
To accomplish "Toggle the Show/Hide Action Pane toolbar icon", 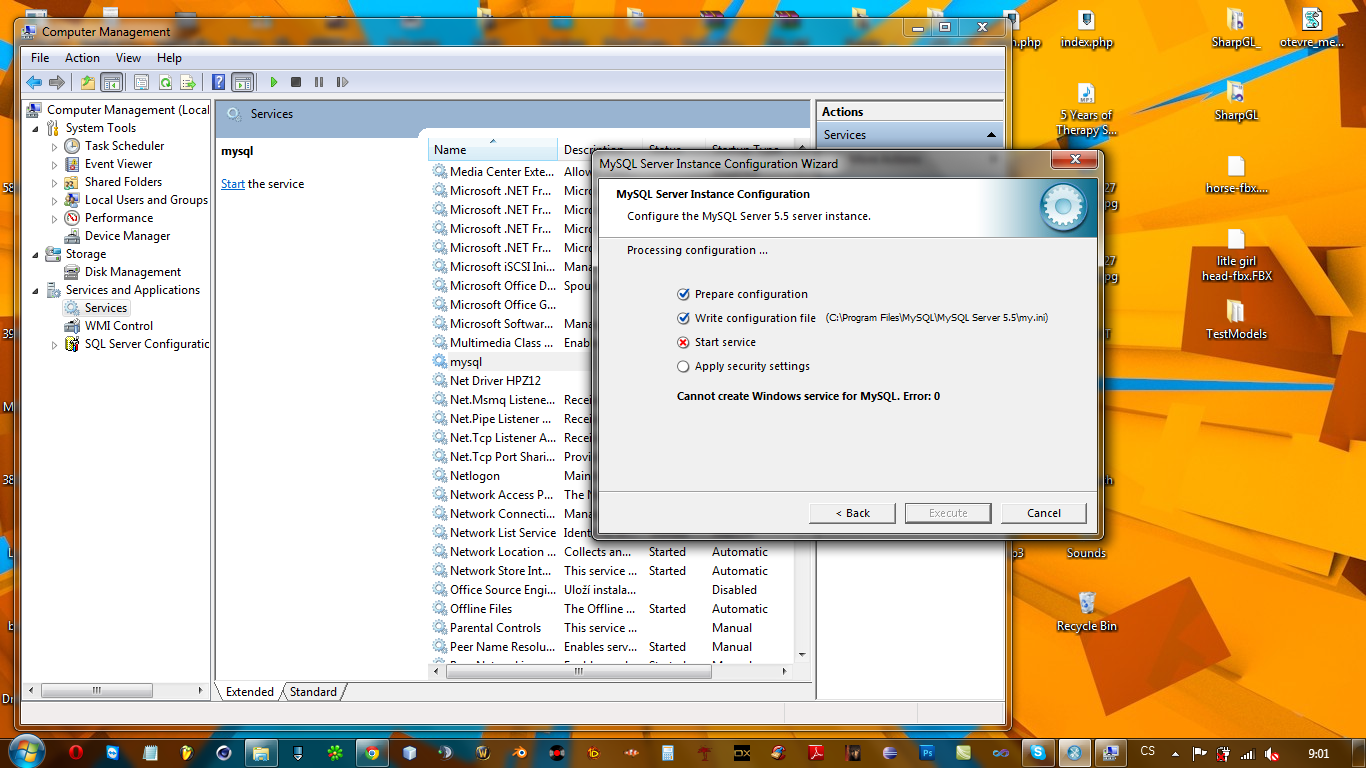I will click(242, 82).
